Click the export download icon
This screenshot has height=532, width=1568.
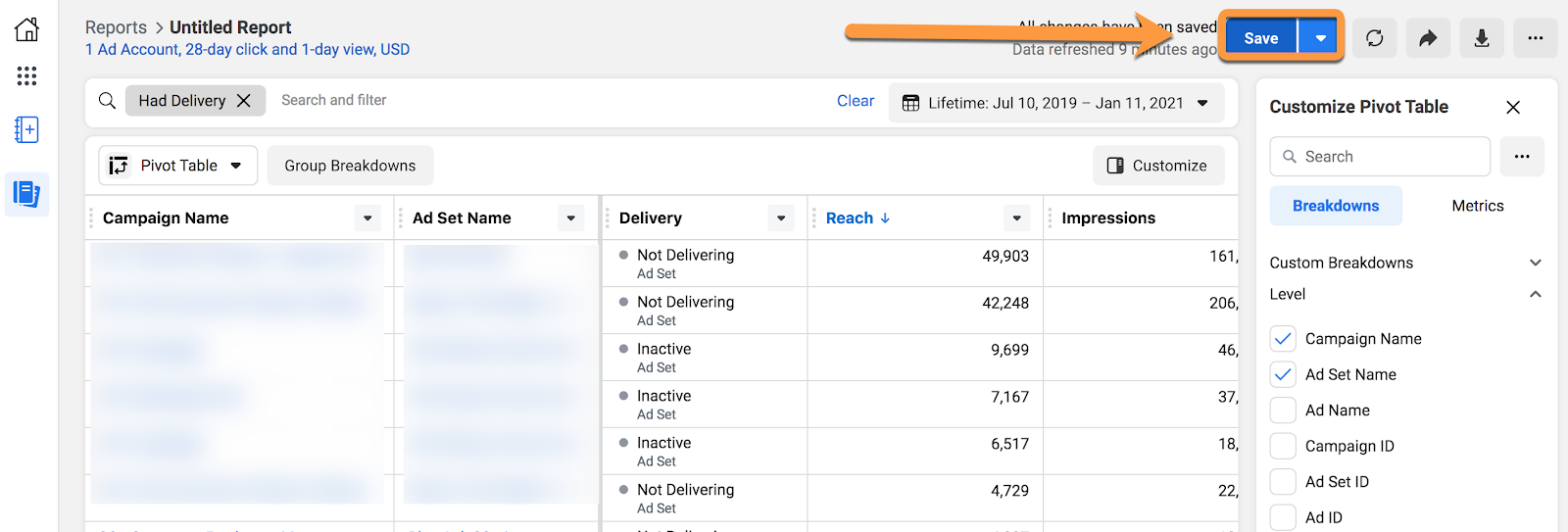[x=1482, y=38]
